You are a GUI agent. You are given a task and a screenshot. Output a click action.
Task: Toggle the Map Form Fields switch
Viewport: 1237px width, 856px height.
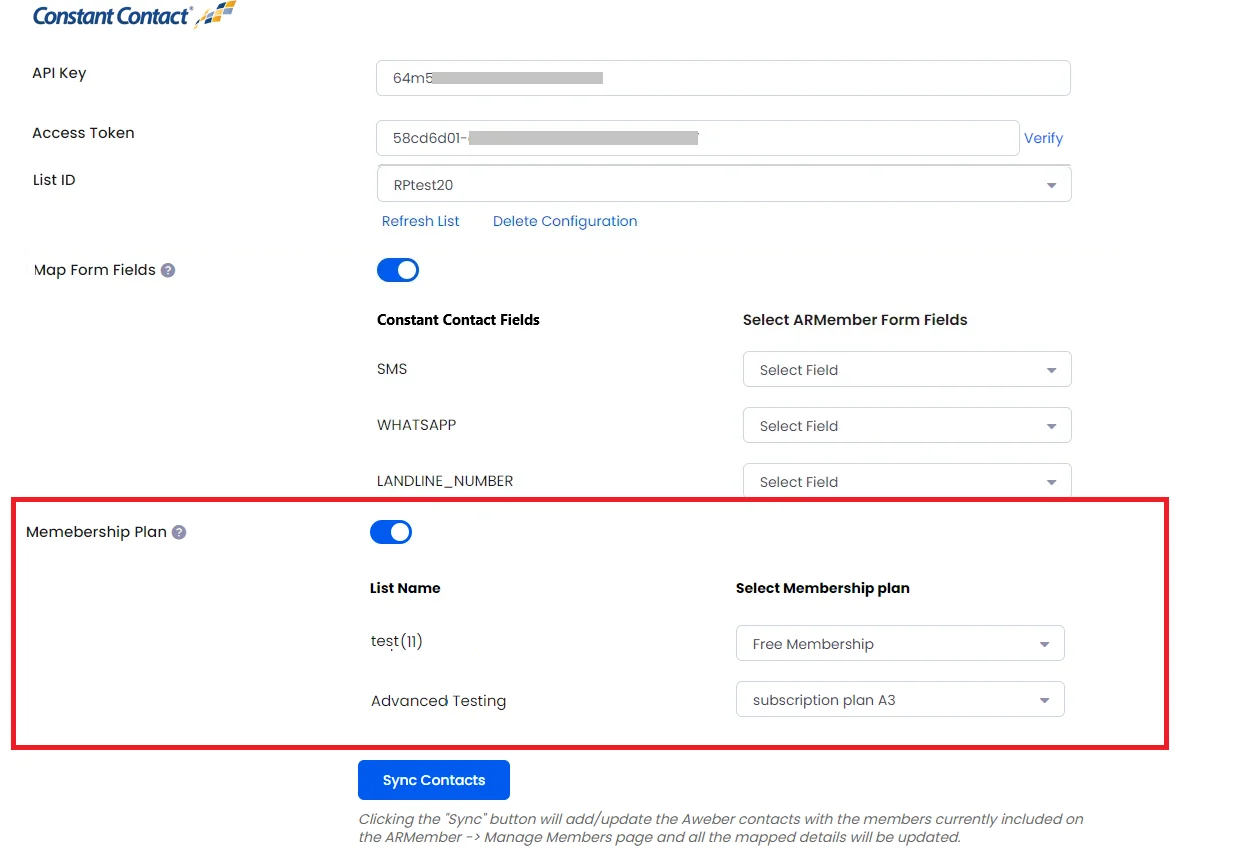pos(398,270)
